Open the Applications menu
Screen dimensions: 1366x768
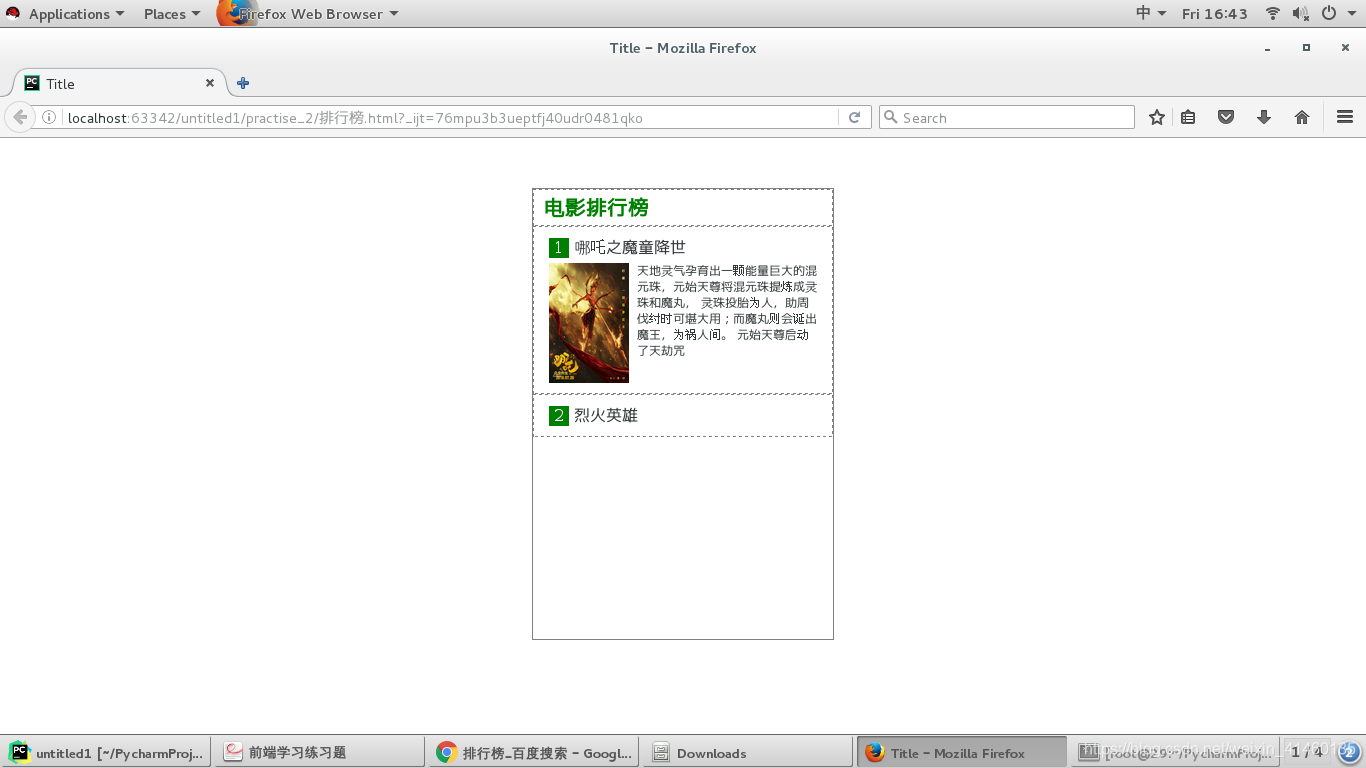76,14
